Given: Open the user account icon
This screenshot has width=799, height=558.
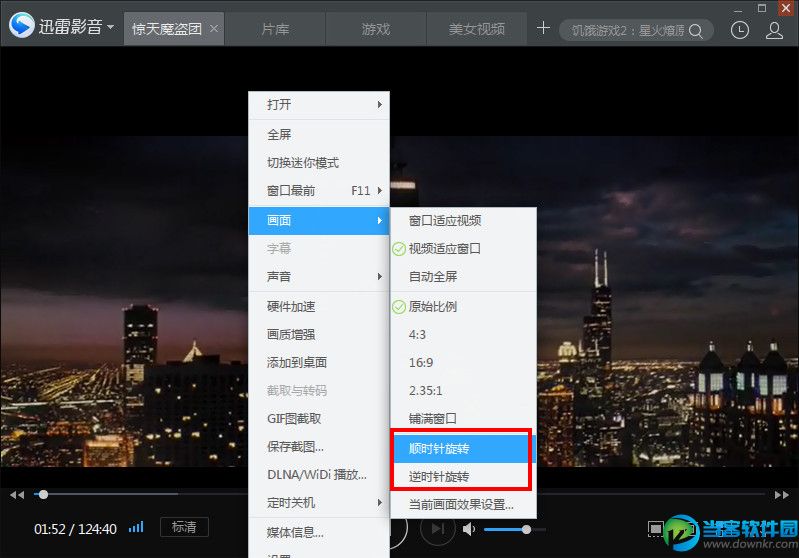Looking at the screenshot, I should pos(774,30).
